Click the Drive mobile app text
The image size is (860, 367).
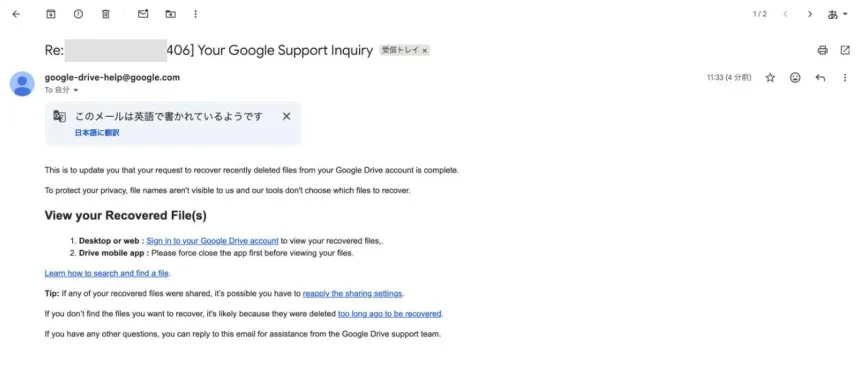[111, 253]
